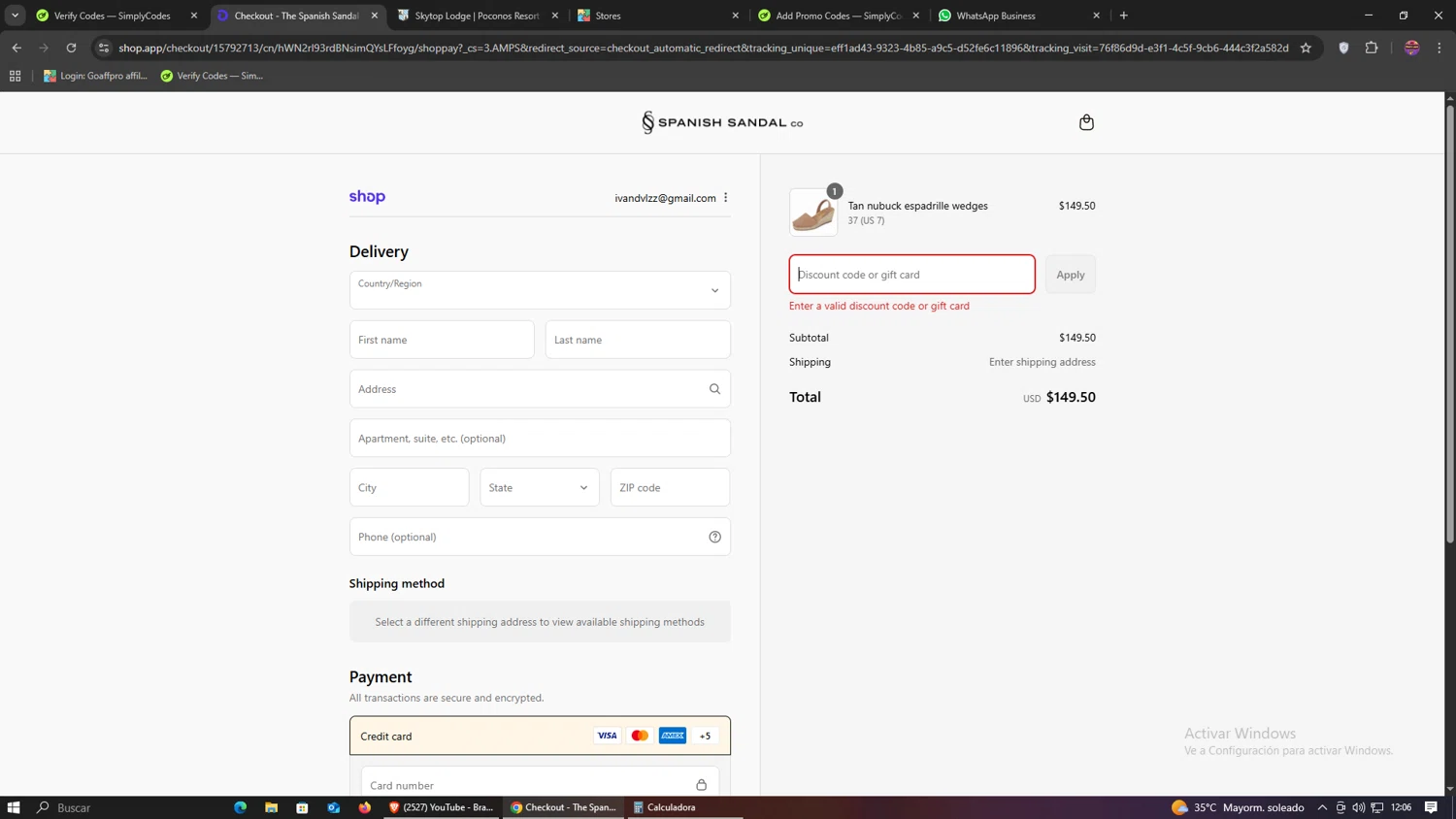The image size is (1456, 819).
Task: Switch to Add Promo Codes tab
Action: coord(839,16)
